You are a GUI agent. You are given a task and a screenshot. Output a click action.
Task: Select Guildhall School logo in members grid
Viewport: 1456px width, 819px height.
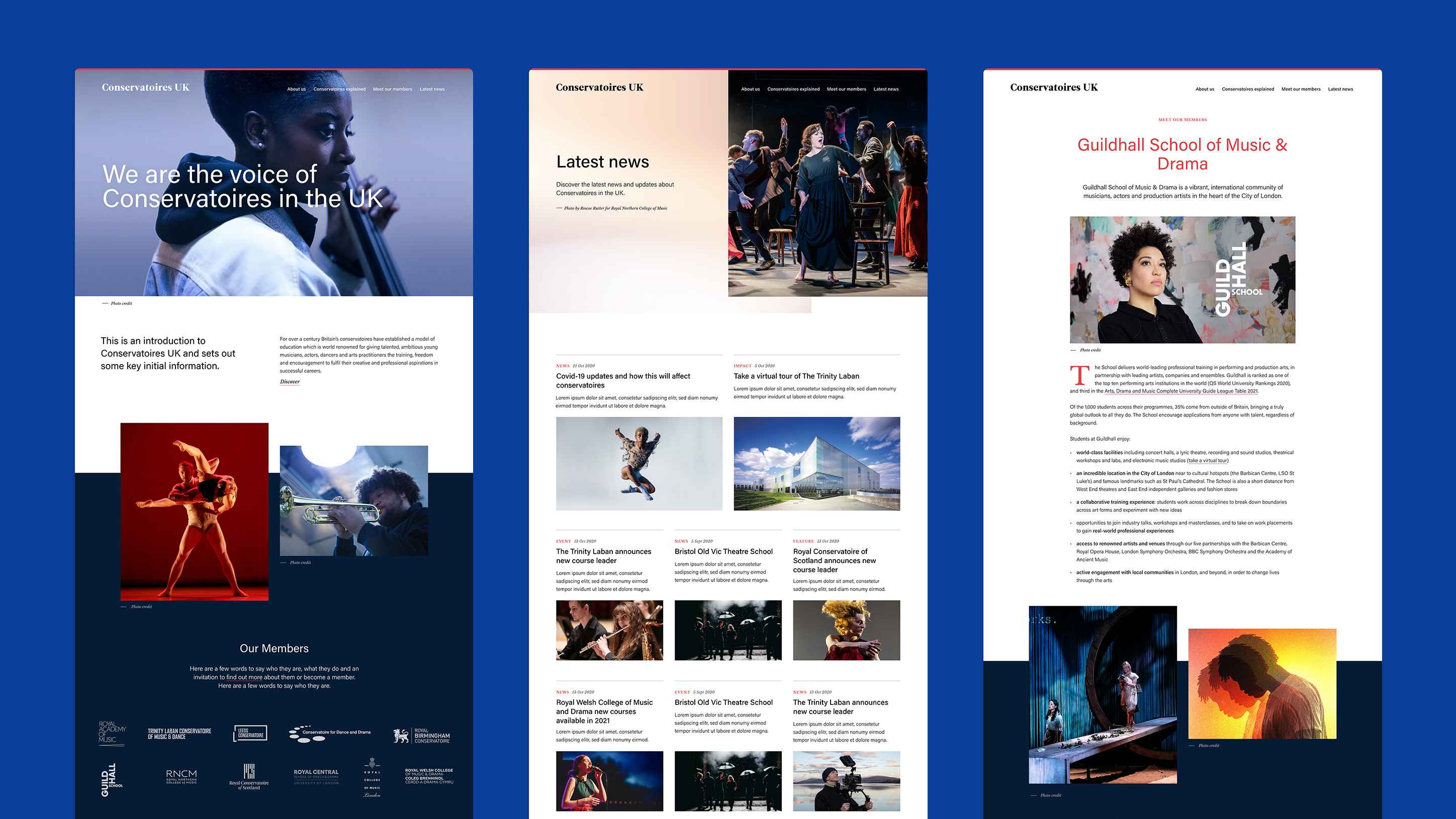click(111, 780)
